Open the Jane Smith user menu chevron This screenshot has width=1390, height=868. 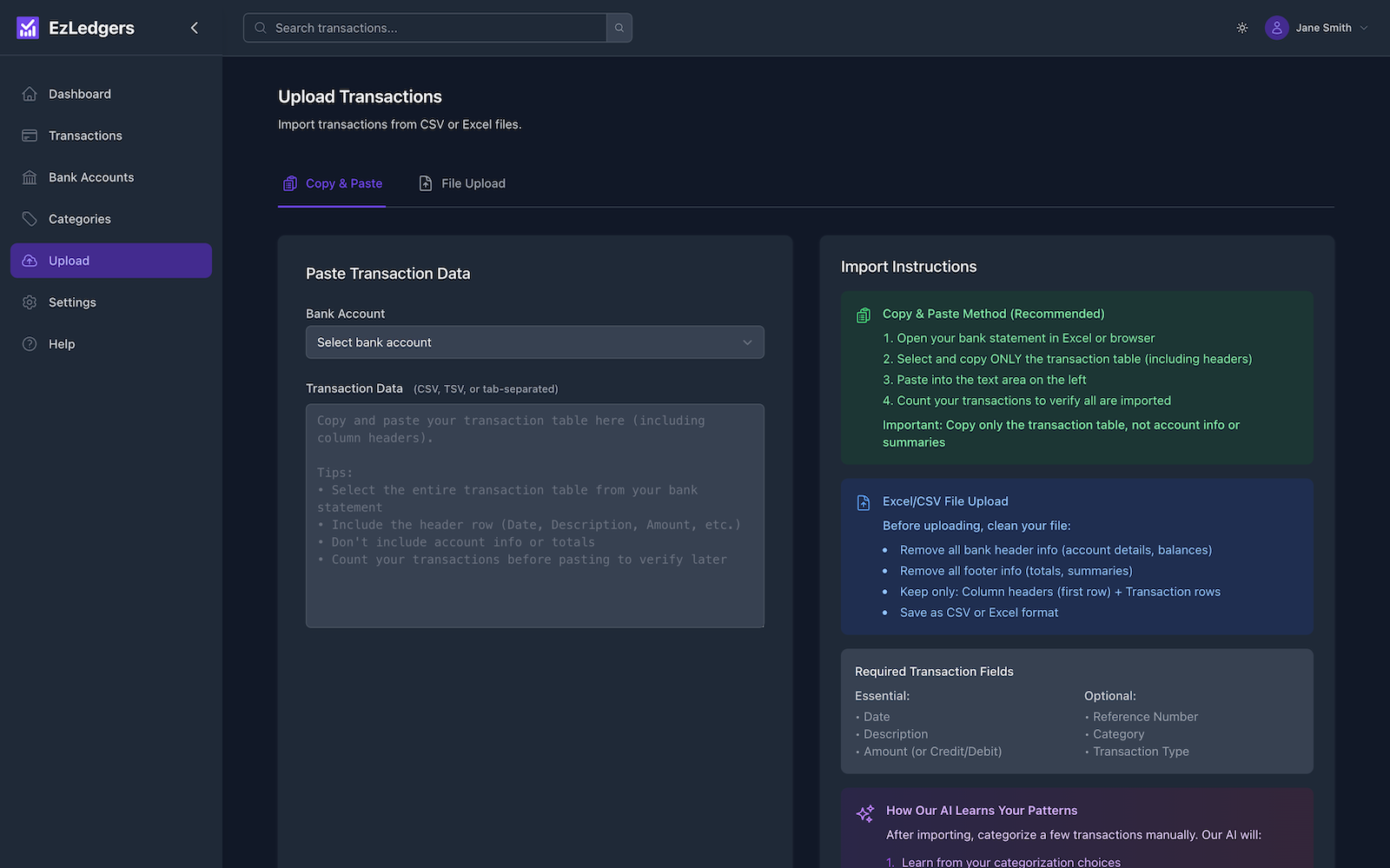(1364, 28)
